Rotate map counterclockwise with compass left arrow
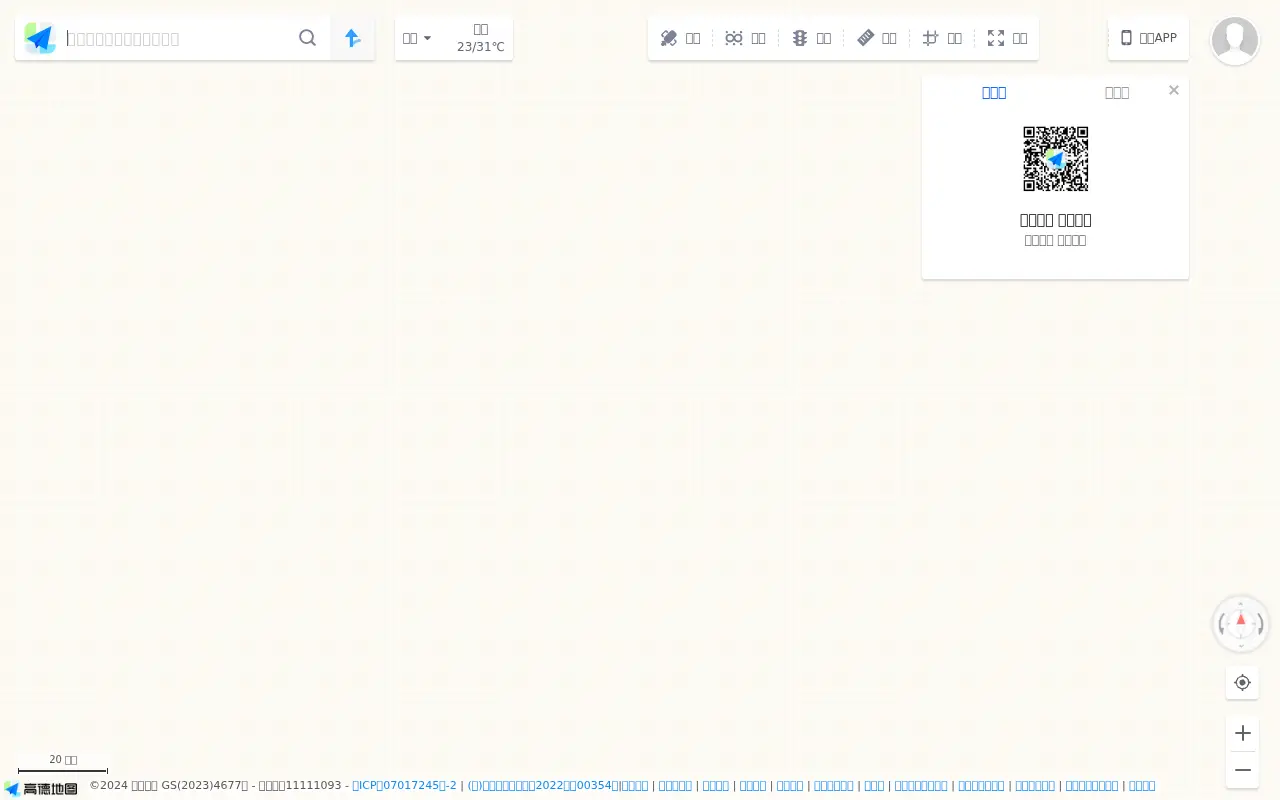 (1222, 625)
